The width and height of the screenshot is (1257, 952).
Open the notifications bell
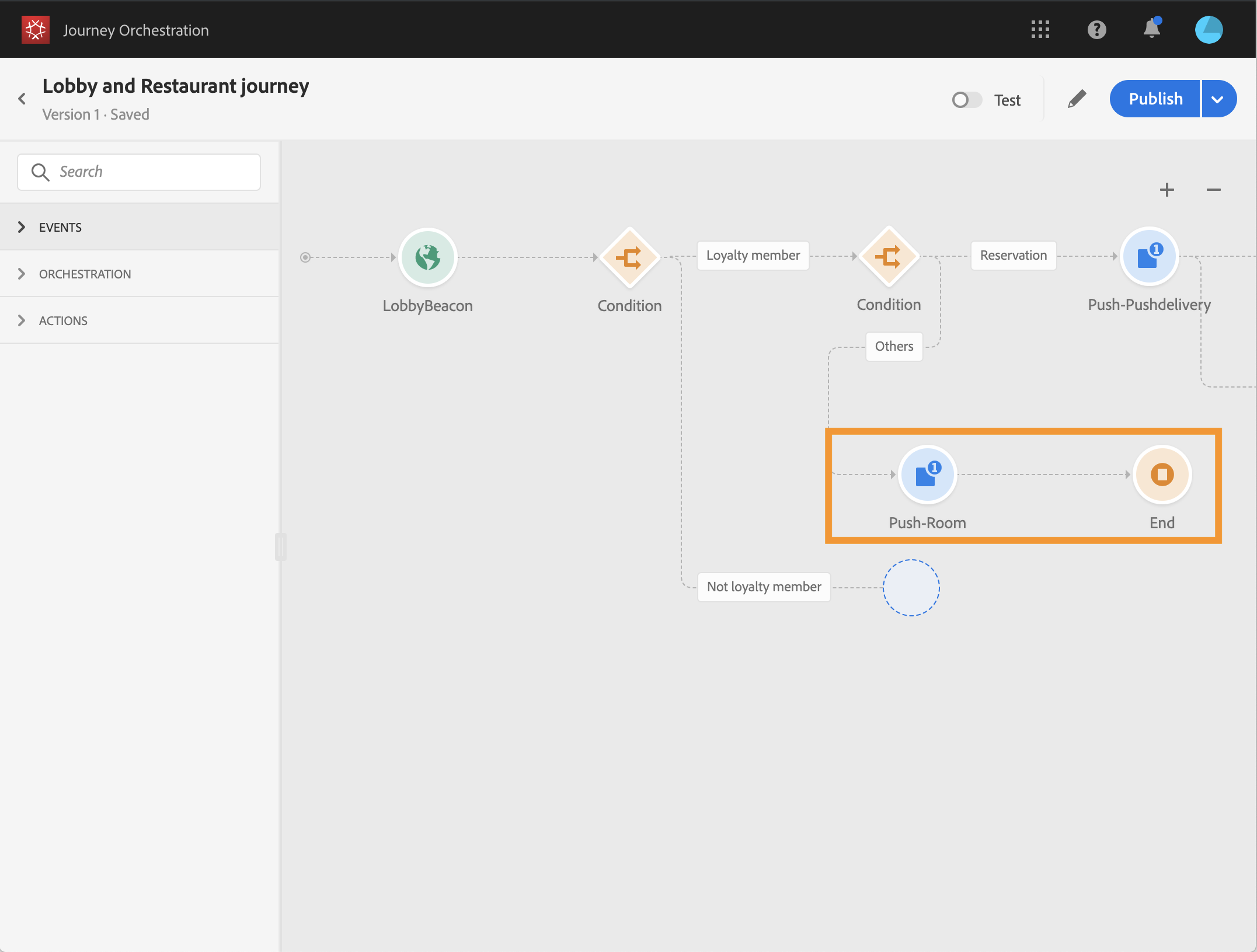1151,29
